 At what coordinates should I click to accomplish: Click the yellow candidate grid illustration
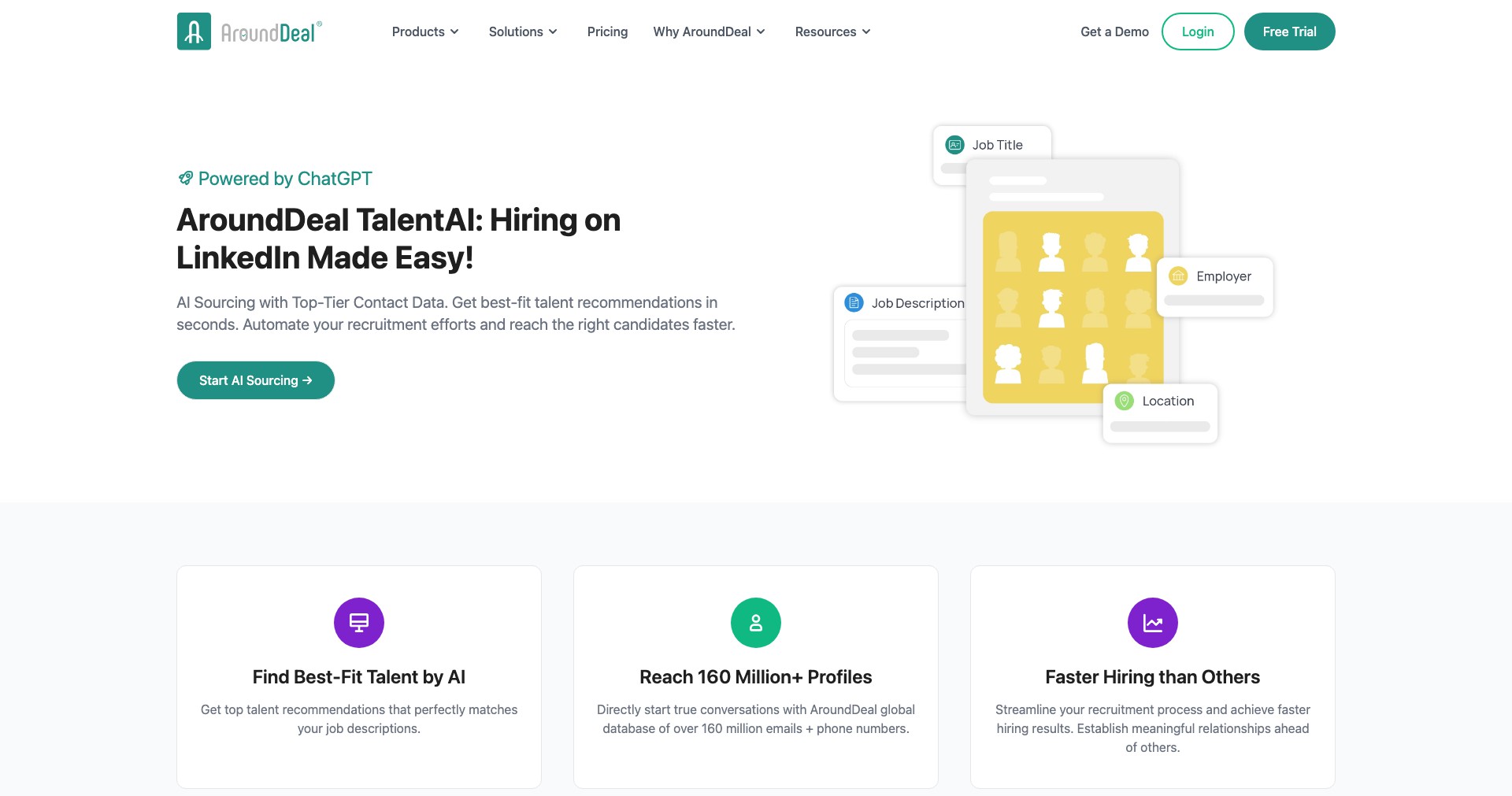point(1073,307)
